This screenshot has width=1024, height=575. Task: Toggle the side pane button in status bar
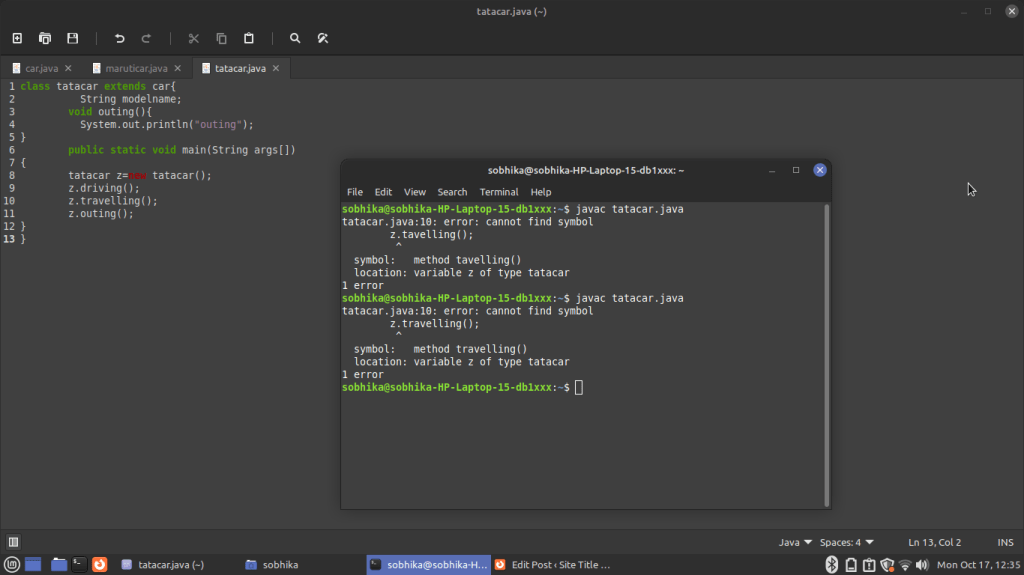coord(14,542)
